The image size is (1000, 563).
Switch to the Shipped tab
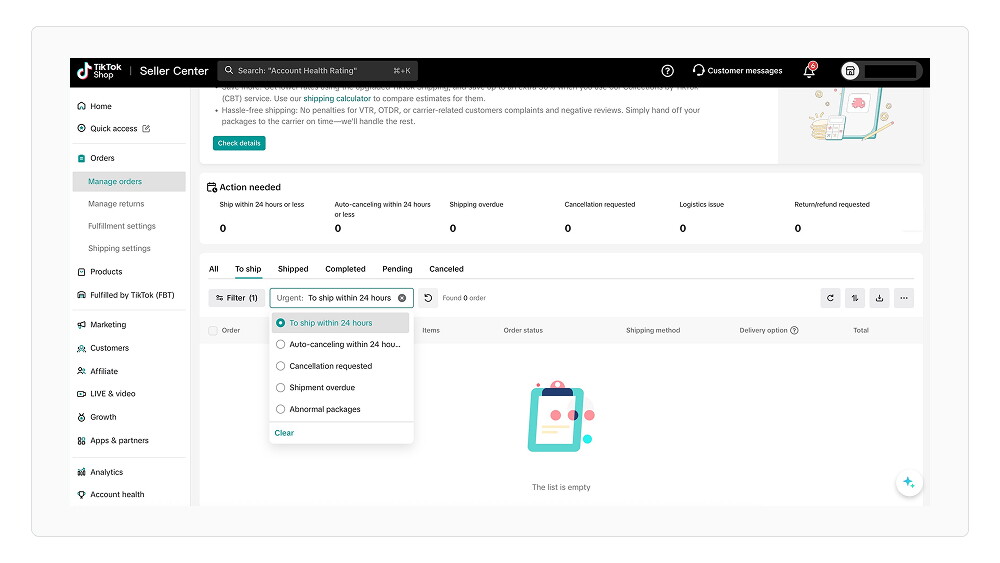(293, 269)
